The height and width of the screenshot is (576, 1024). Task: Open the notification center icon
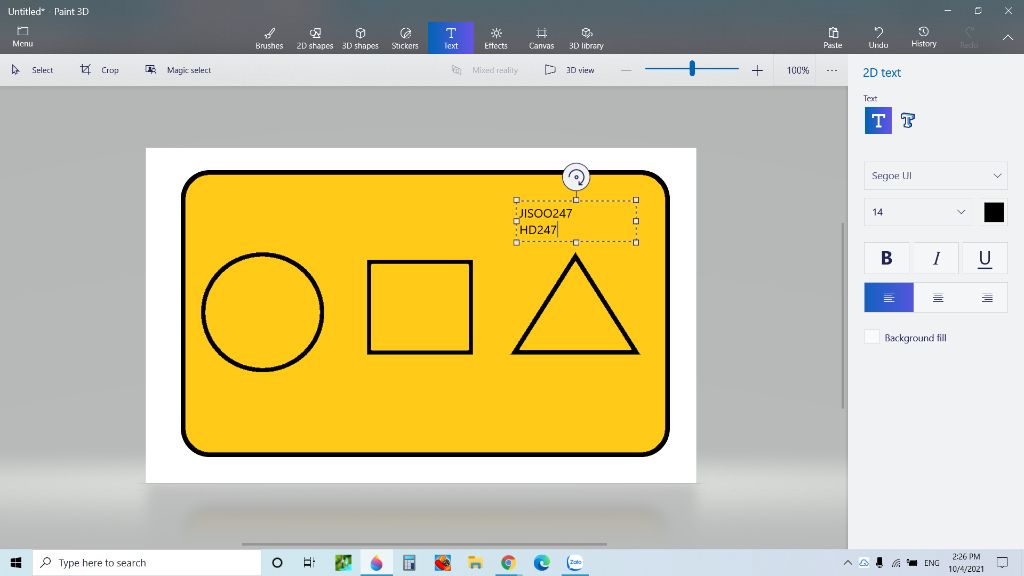click(1002, 562)
